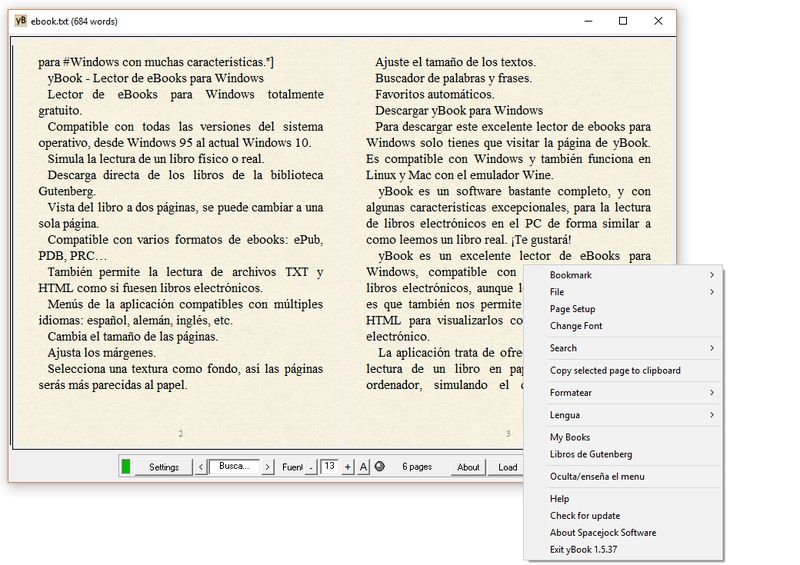This screenshot has width=800, height=565.
Task: Maximize the ebook.txt window
Action: 623,21
